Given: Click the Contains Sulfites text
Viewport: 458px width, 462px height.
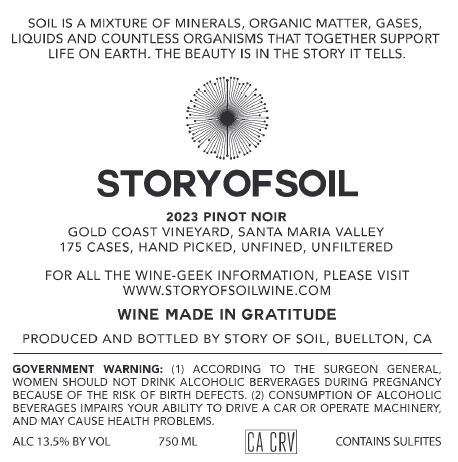Looking at the screenshot, I should coord(388,442).
